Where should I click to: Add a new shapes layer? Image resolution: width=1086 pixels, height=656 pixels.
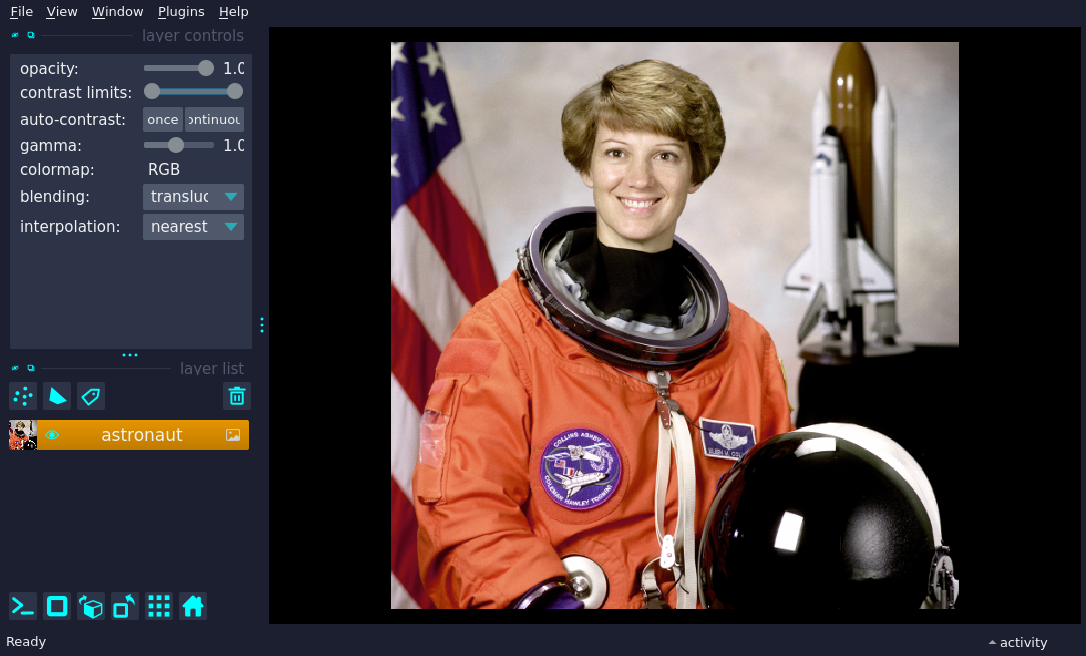pyautogui.click(x=57, y=396)
